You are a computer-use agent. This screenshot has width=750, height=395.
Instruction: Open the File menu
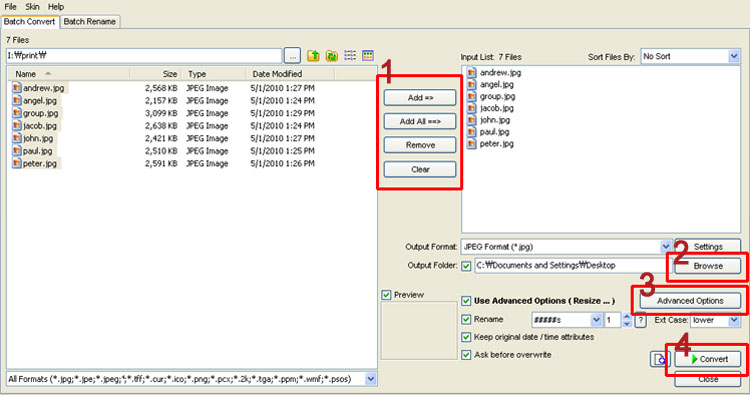point(11,7)
